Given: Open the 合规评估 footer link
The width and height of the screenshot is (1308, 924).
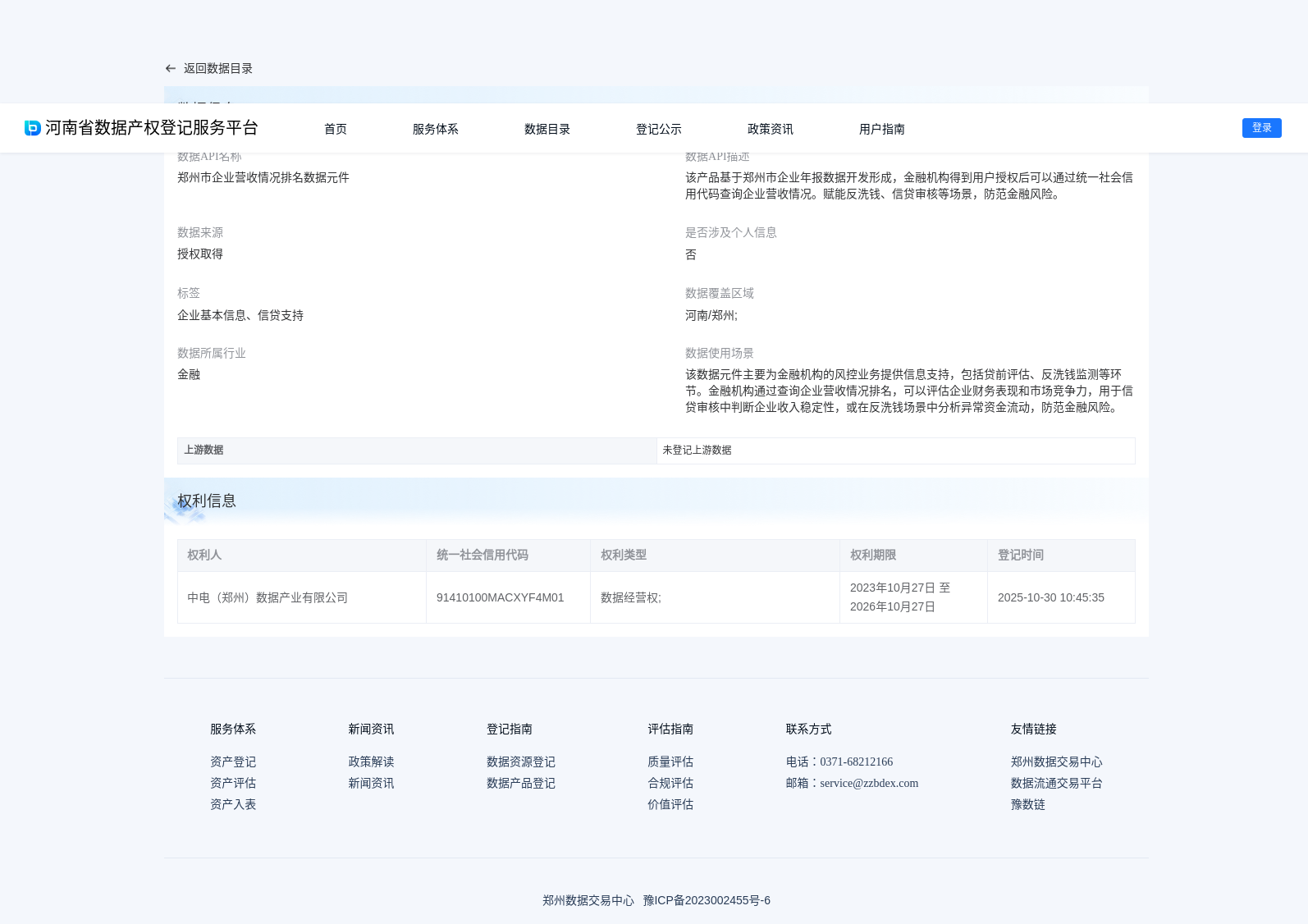Looking at the screenshot, I should click(670, 784).
